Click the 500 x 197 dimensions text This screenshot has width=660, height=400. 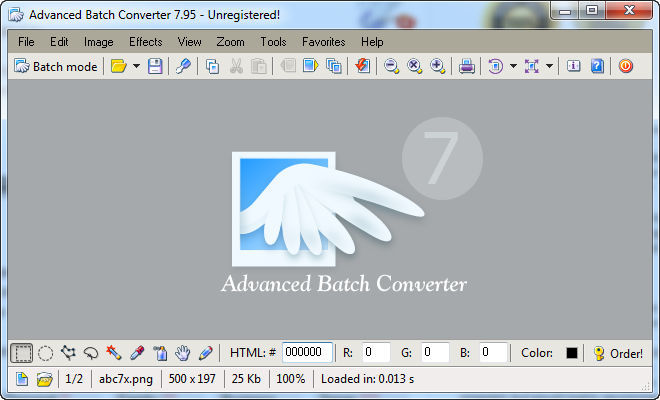(x=192, y=379)
